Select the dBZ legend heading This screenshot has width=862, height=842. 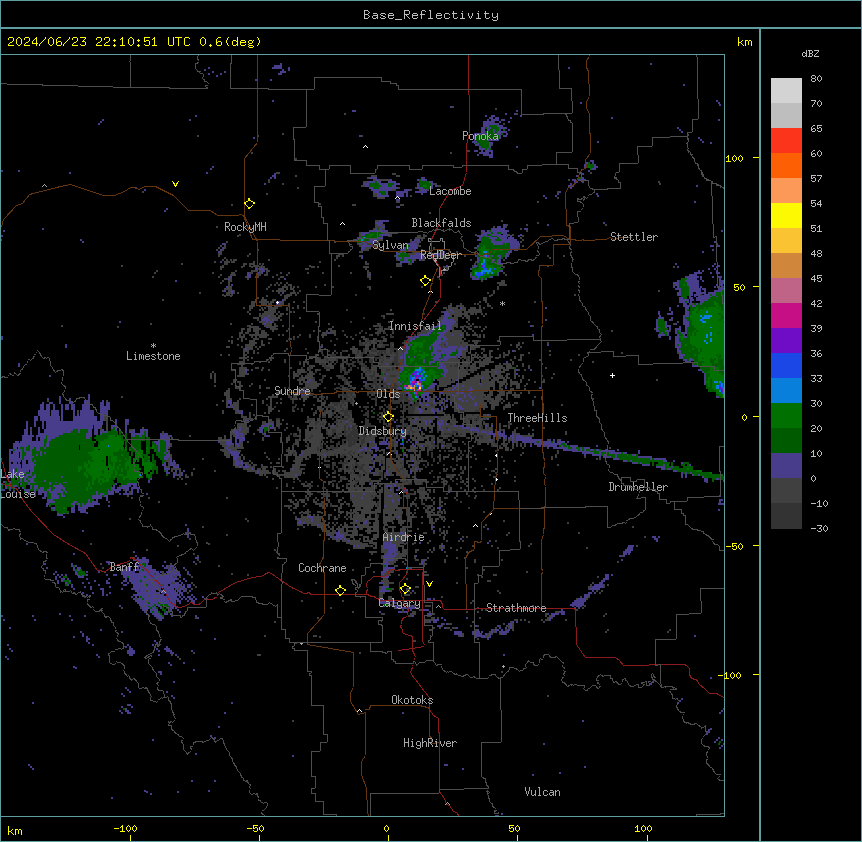click(810, 54)
